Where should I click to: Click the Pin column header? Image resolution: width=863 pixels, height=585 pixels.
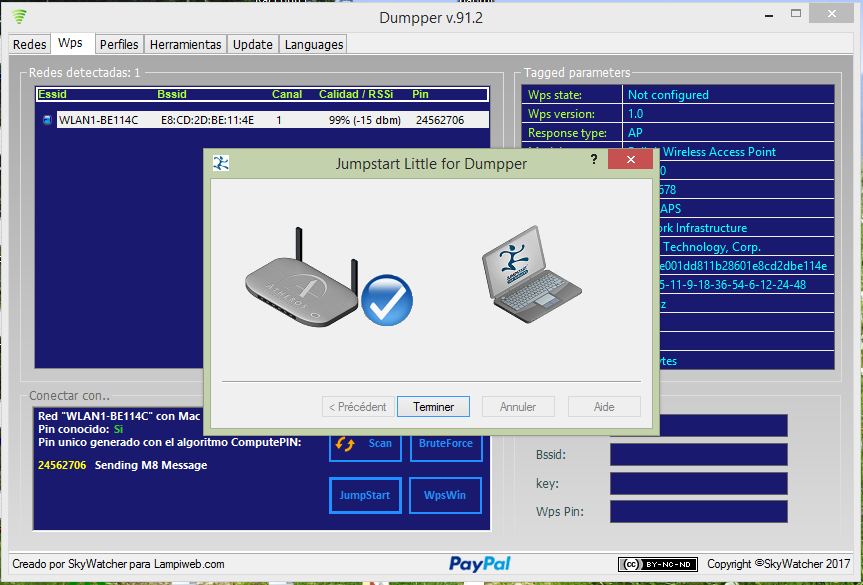point(420,94)
